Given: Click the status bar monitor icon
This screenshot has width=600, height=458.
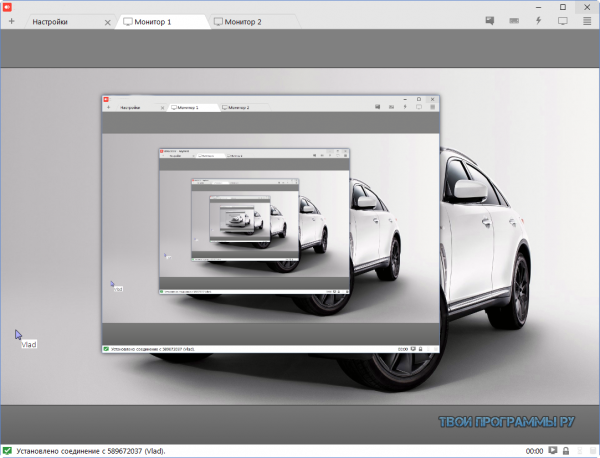Looking at the screenshot, I should 553,451.
